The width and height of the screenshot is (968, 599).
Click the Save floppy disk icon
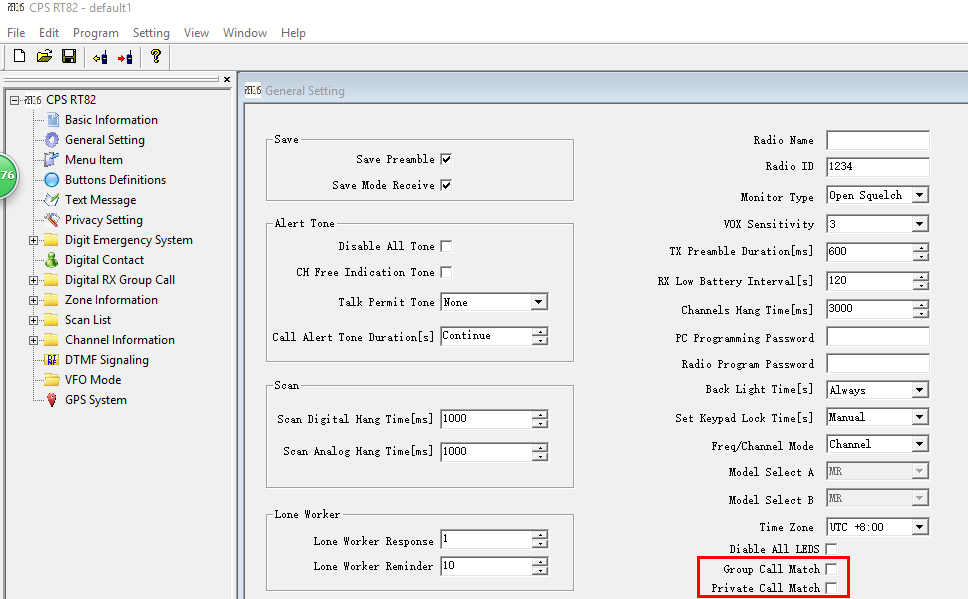click(69, 57)
